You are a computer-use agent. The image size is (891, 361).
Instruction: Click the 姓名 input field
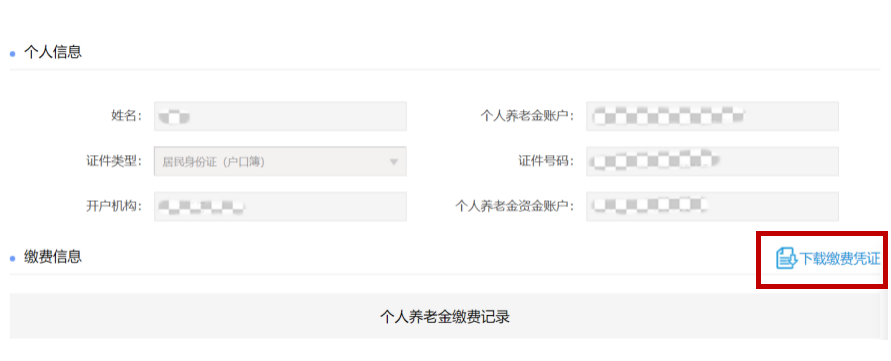pos(280,117)
